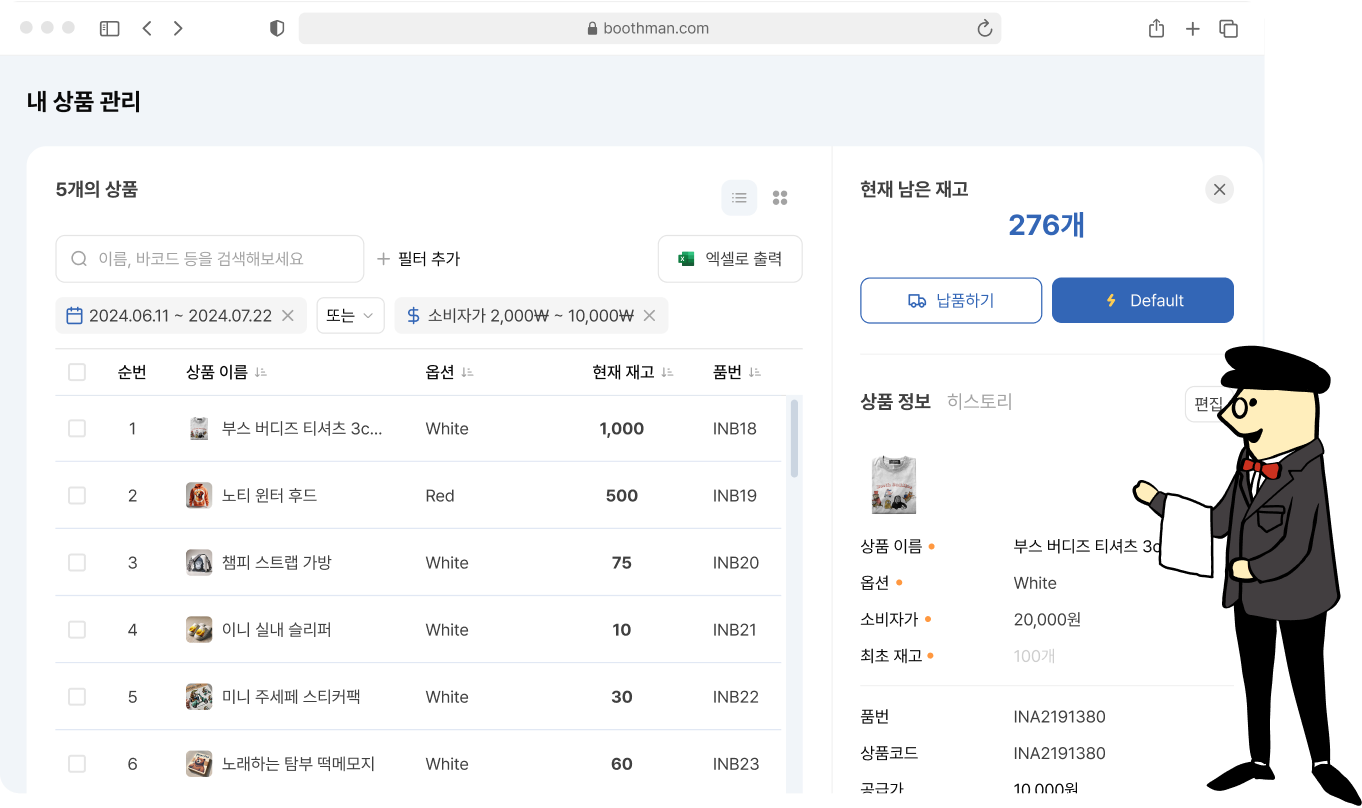Screen dimensions: 1362x808
Task: Remove the date range filter chip
Action: tap(288, 316)
